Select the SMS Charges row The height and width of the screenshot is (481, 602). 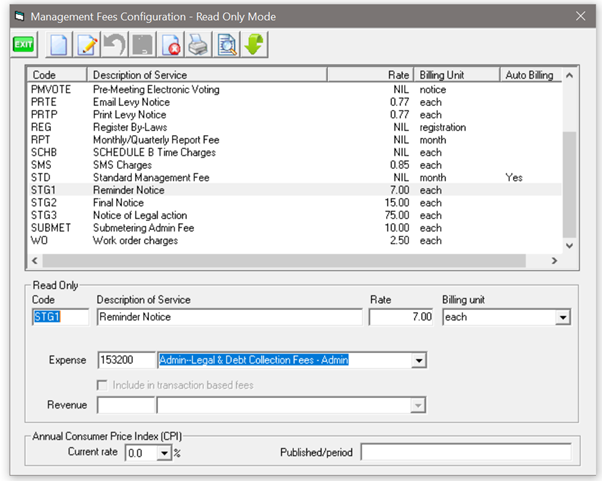pos(295,165)
